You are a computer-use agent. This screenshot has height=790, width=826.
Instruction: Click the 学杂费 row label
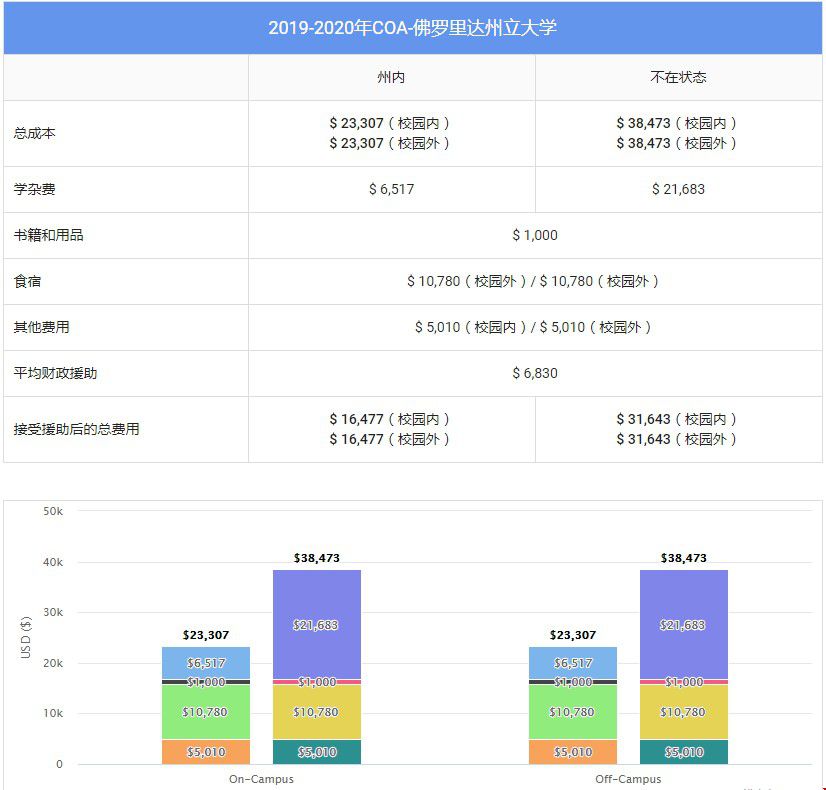coord(35,189)
